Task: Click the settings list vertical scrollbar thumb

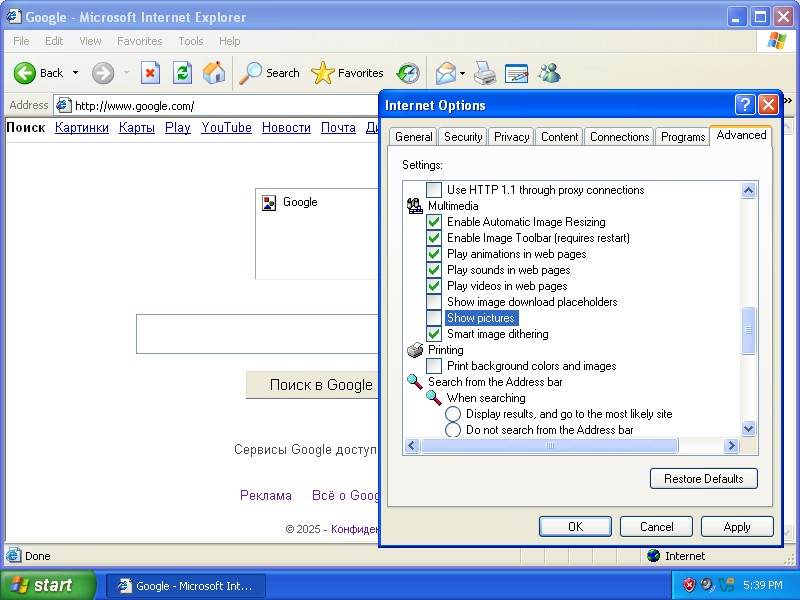Action: click(x=748, y=330)
